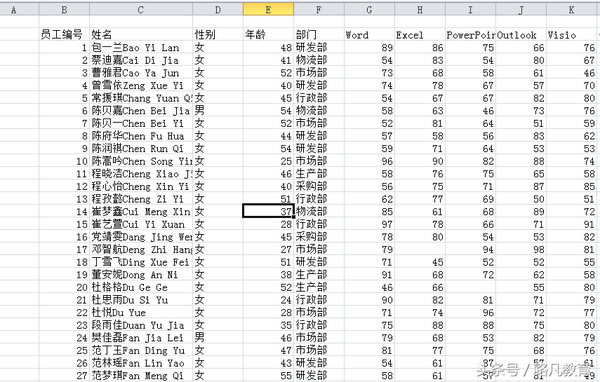Select column B header
Screen dimensions: 600x382
click(x=64, y=9)
